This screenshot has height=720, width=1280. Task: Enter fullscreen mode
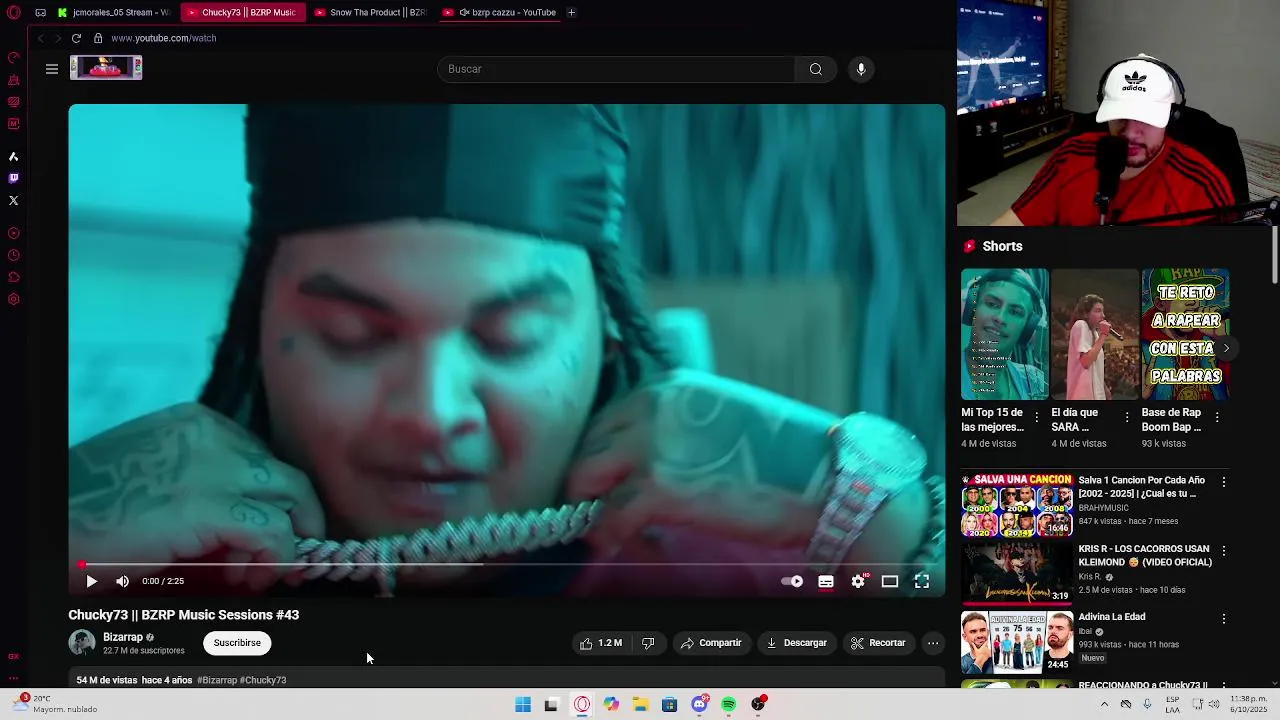(x=922, y=581)
